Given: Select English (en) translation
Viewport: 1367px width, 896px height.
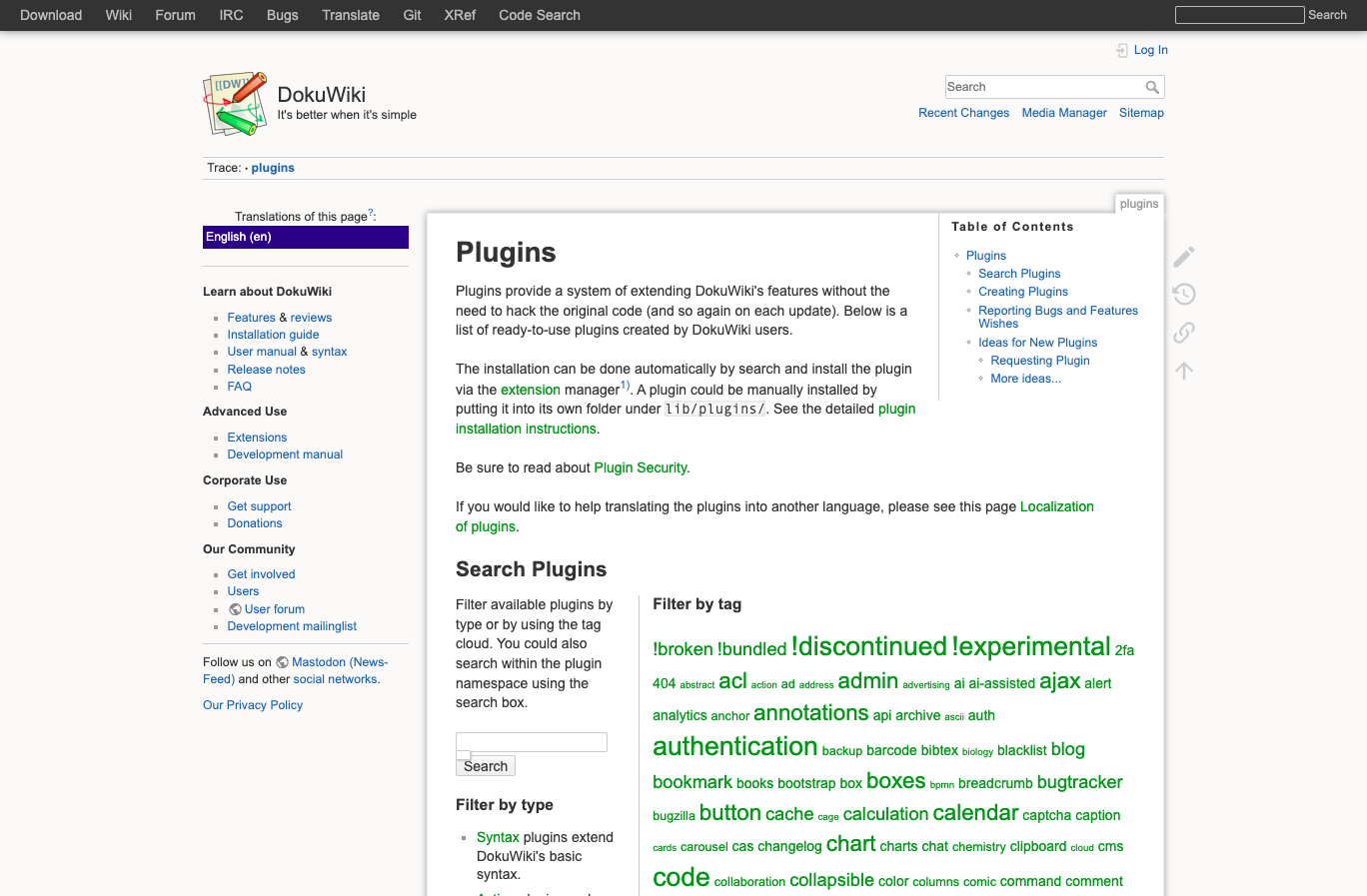Looking at the screenshot, I should [306, 237].
